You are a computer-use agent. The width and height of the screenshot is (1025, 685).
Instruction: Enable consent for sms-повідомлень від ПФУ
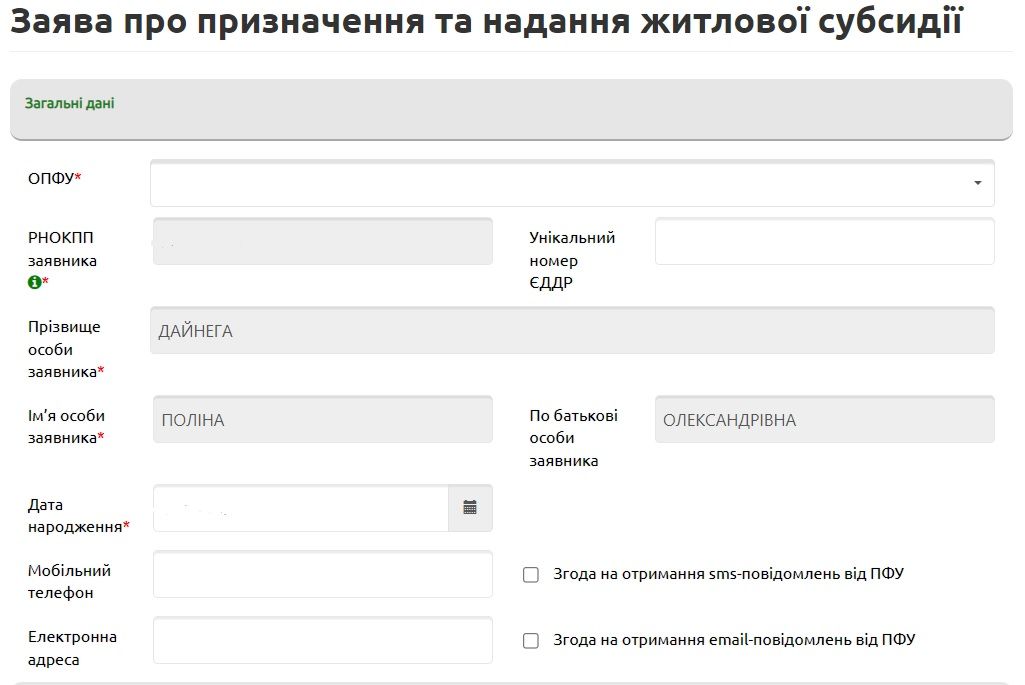(x=531, y=574)
